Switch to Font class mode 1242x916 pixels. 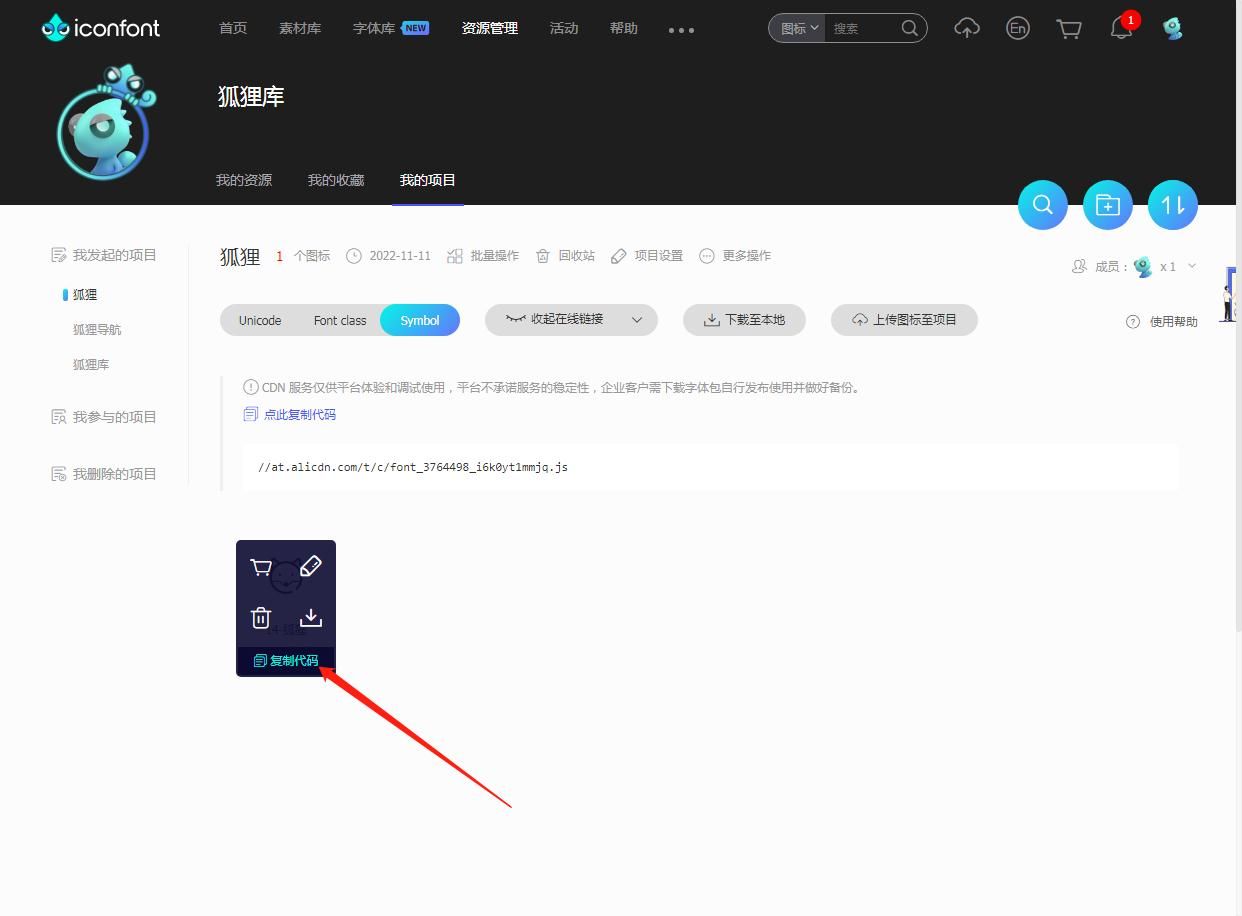click(340, 320)
